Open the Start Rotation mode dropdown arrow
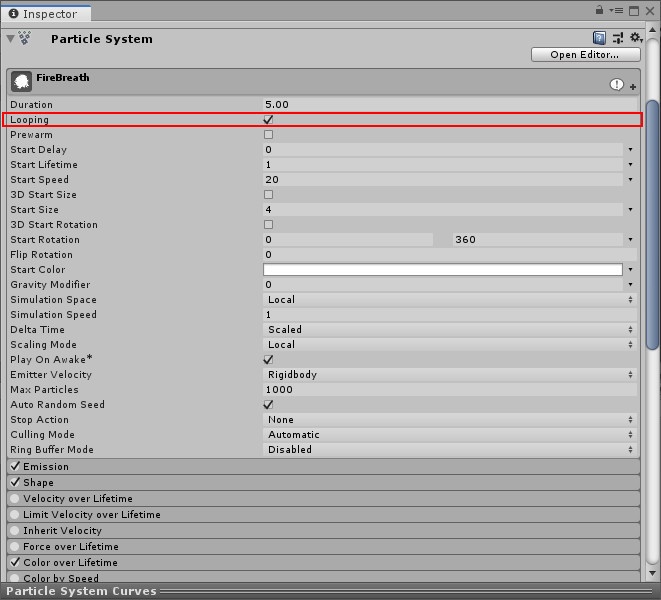Screen dimensions: 661x600 click(631, 239)
